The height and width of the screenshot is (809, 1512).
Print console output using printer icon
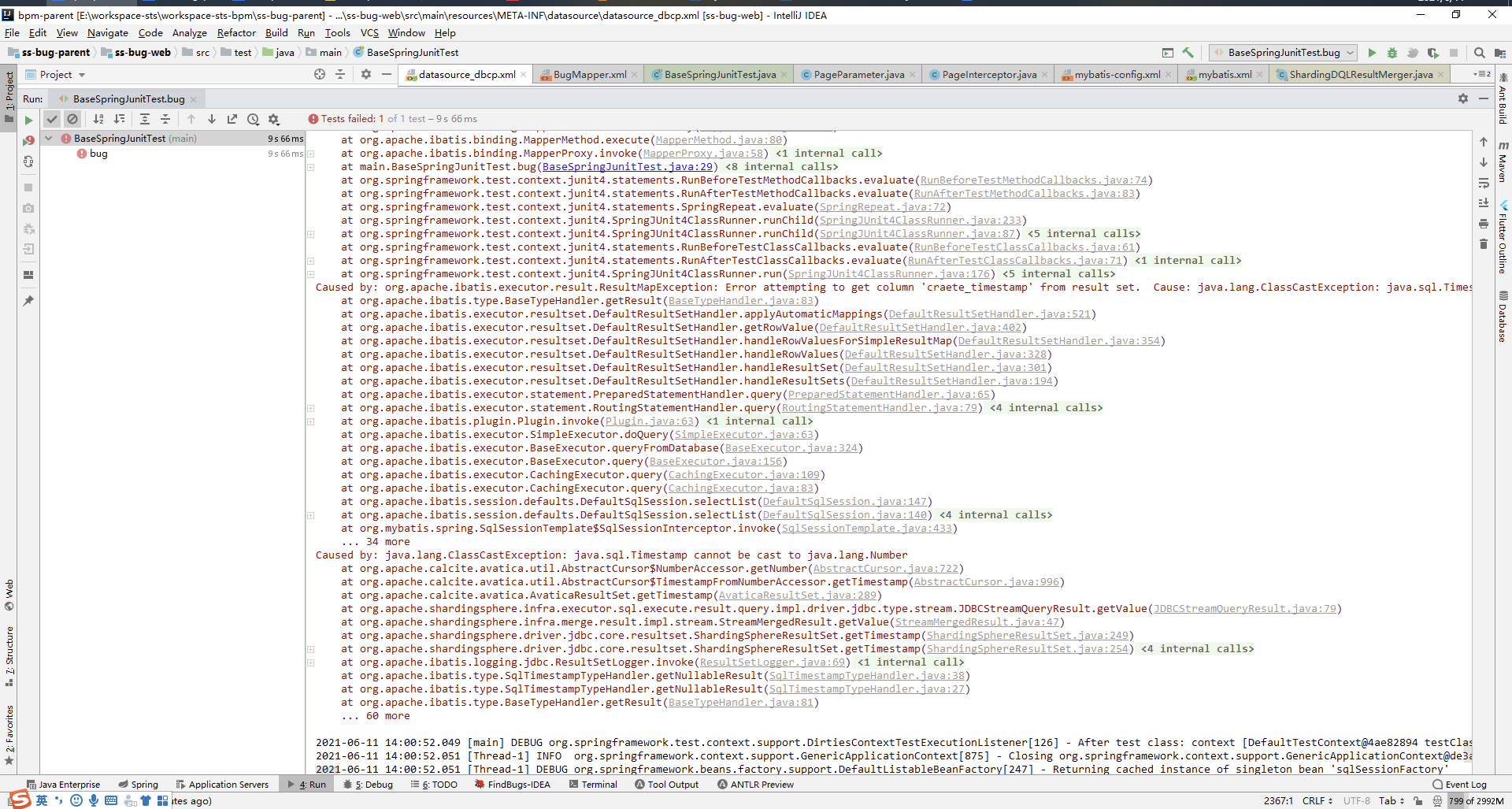point(1484,224)
